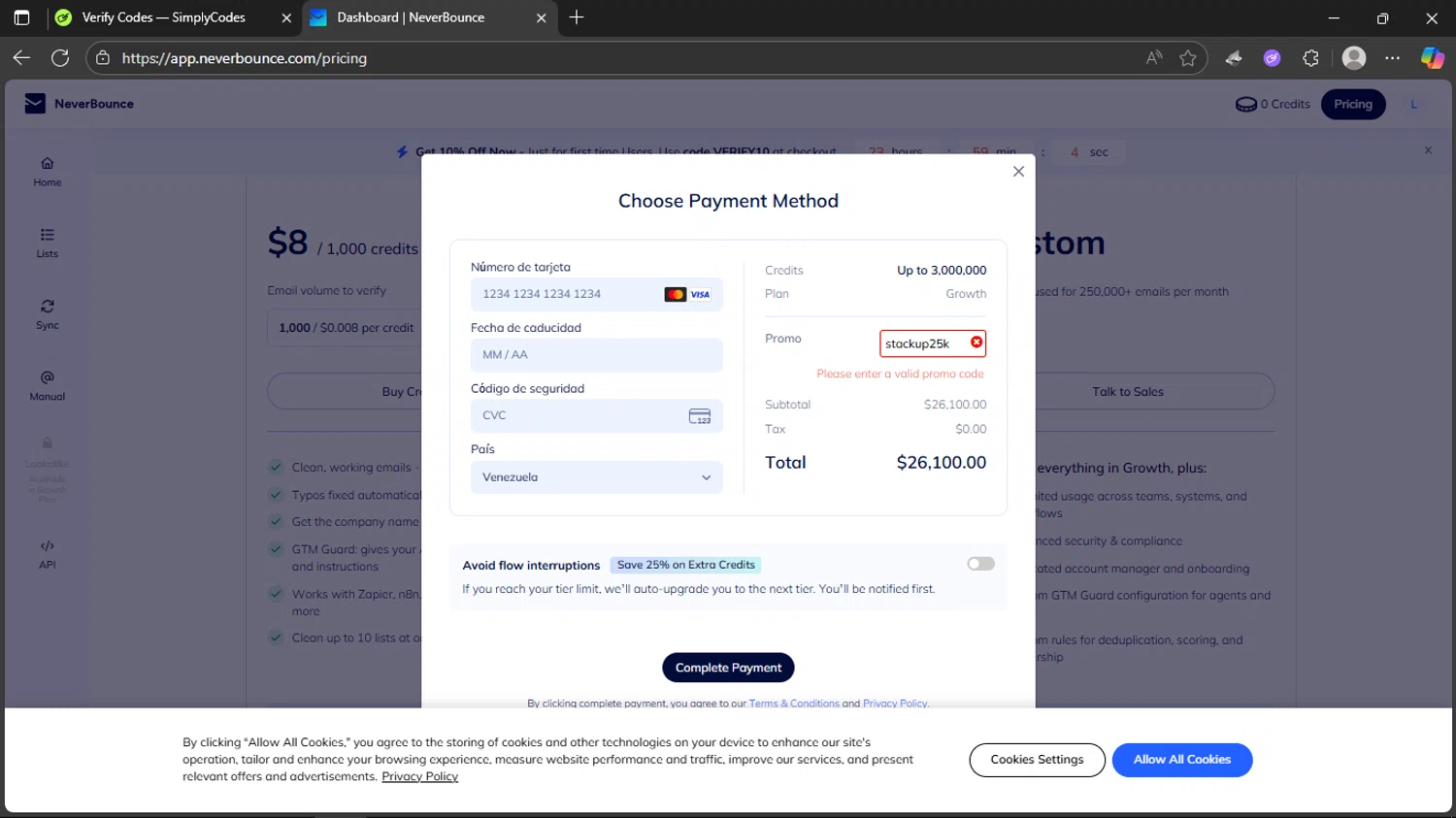
Task: Add this page to favorites star
Action: pos(1188,58)
